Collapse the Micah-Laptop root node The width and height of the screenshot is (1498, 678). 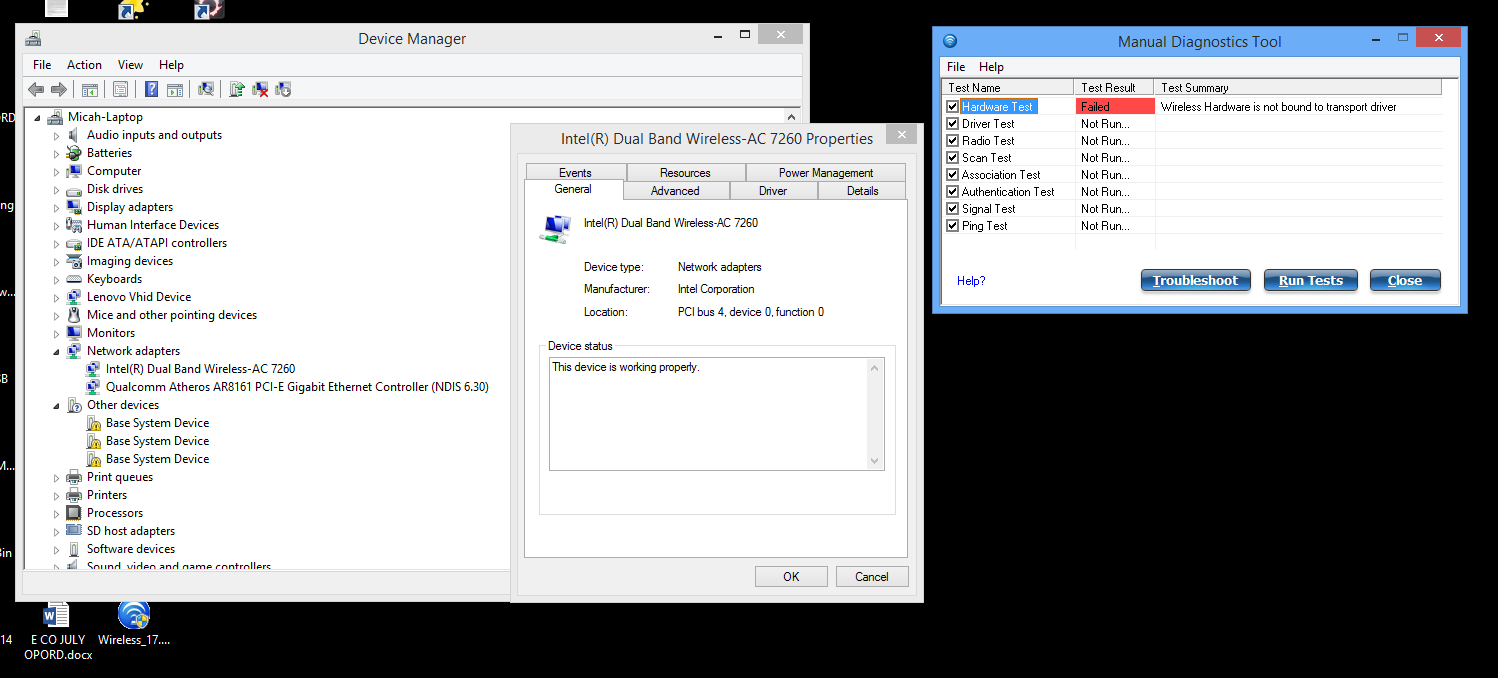coord(38,118)
